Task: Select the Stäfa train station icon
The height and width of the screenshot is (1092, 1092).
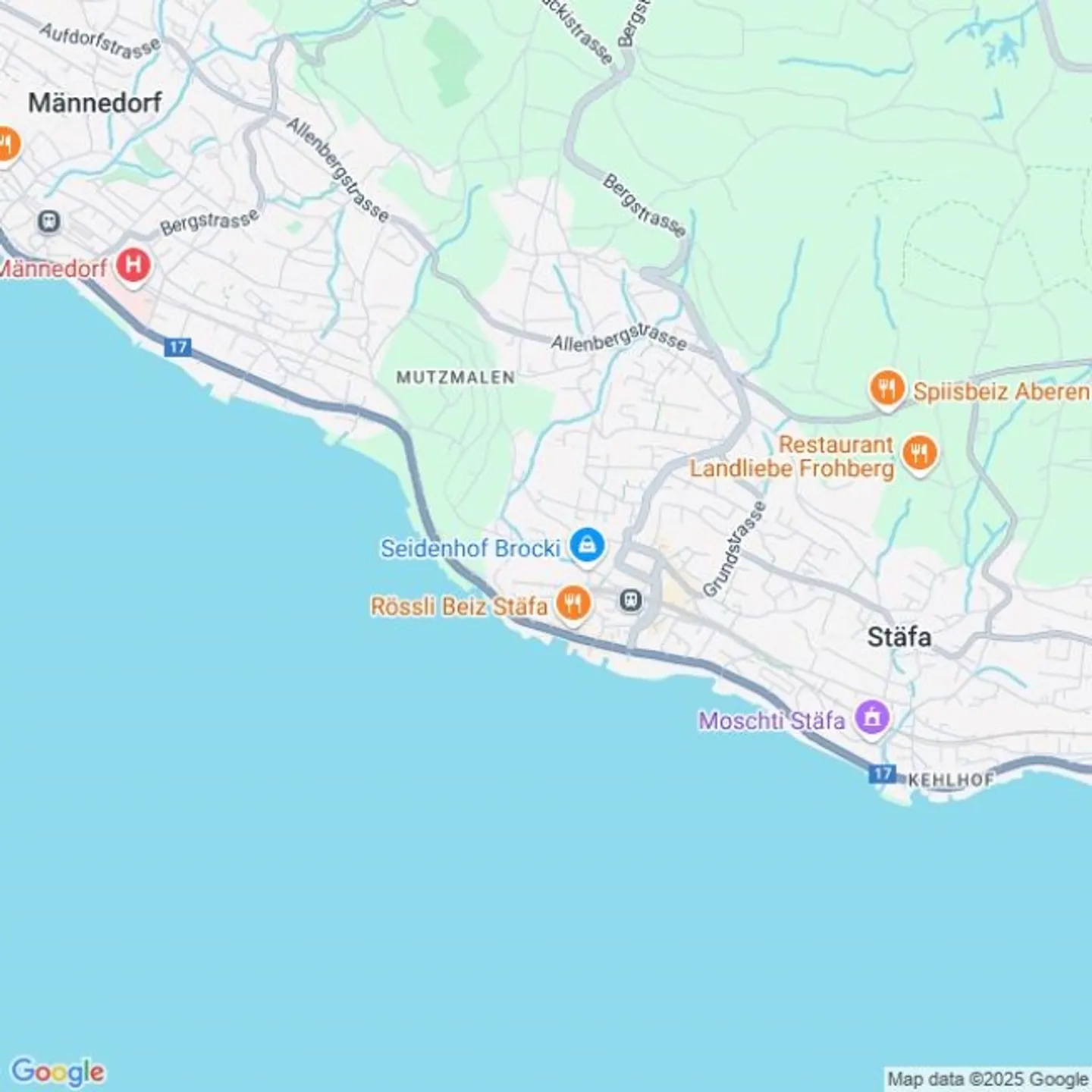Action: (x=631, y=601)
